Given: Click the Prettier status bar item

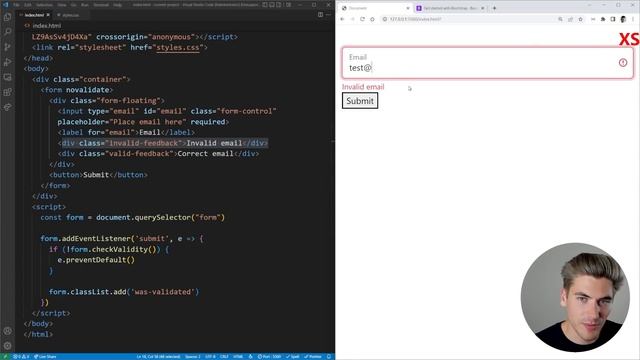Looking at the screenshot, I should pos(313,356).
